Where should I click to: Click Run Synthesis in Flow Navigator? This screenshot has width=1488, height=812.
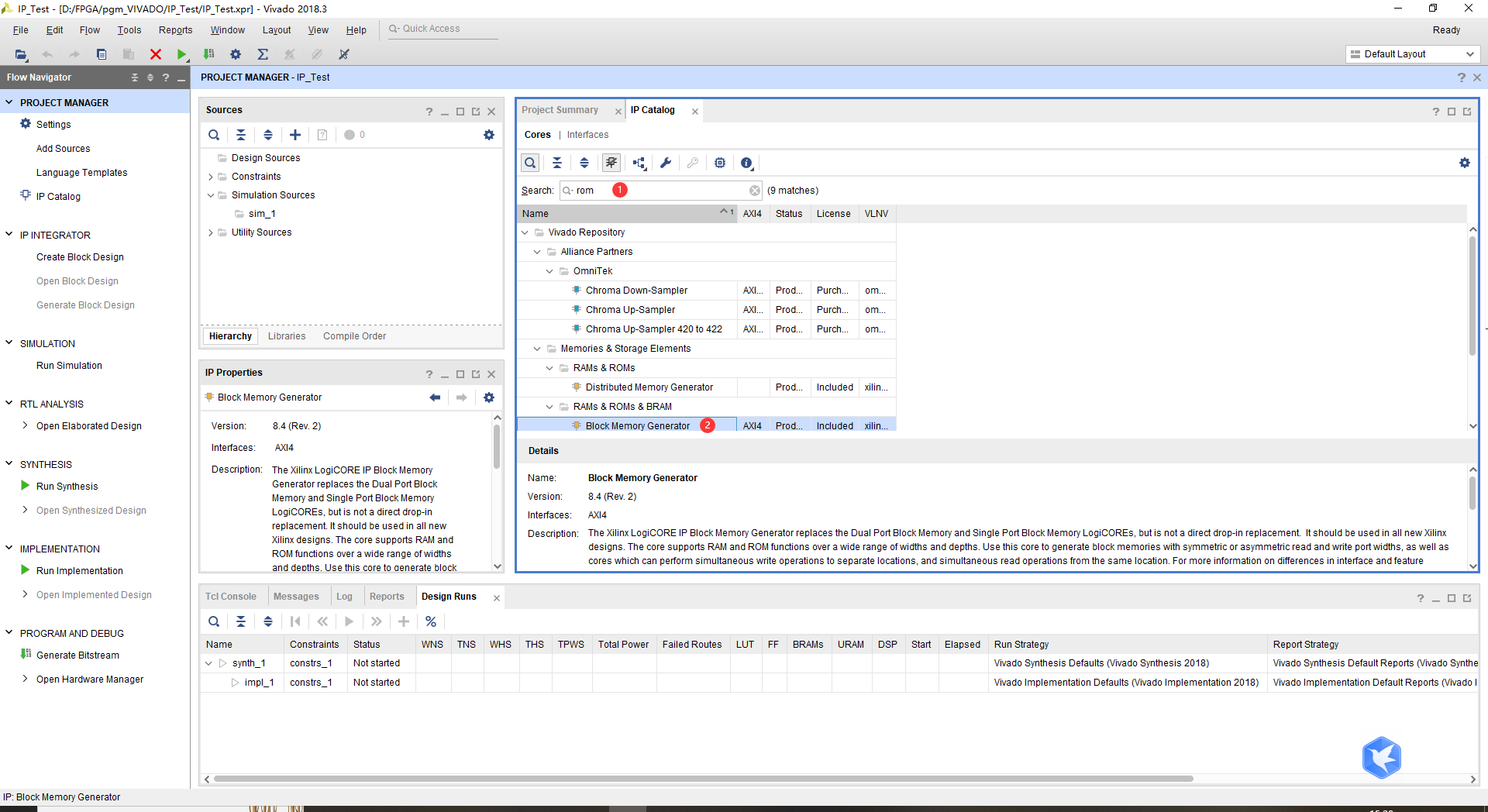coord(67,487)
